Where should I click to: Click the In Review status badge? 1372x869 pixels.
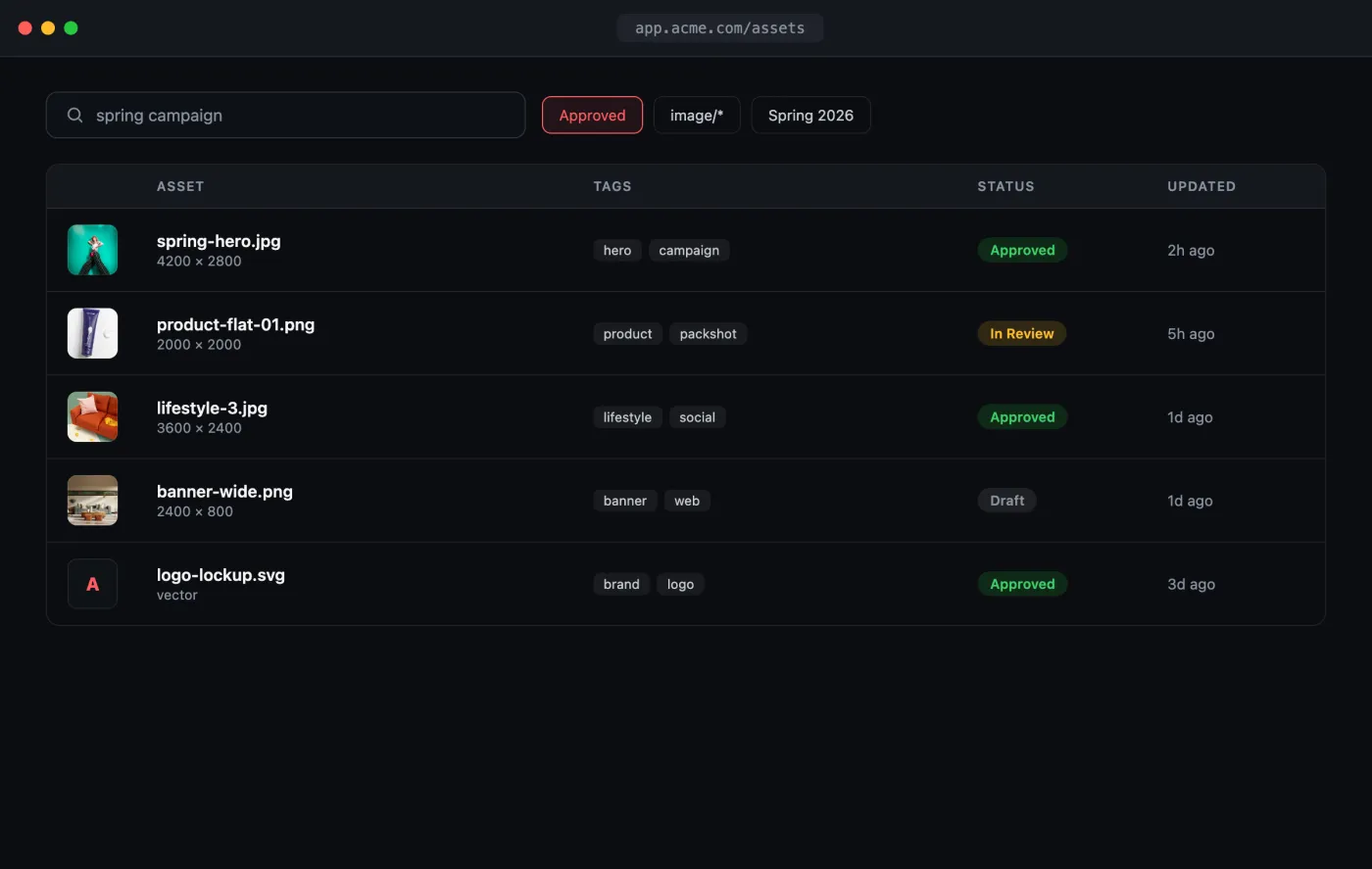[x=1021, y=333]
